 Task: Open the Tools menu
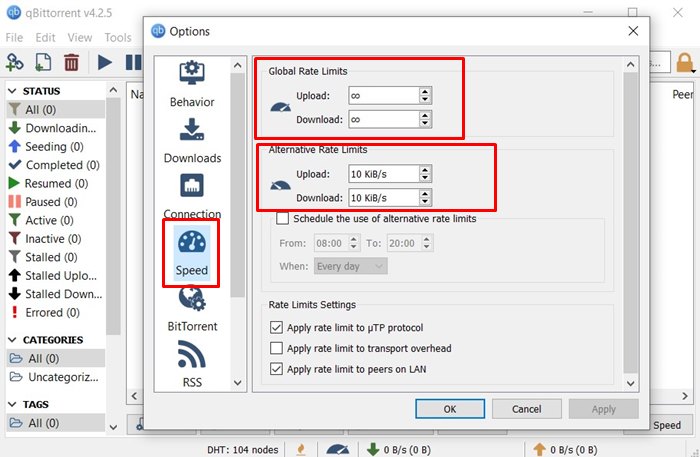pyautogui.click(x=118, y=37)
